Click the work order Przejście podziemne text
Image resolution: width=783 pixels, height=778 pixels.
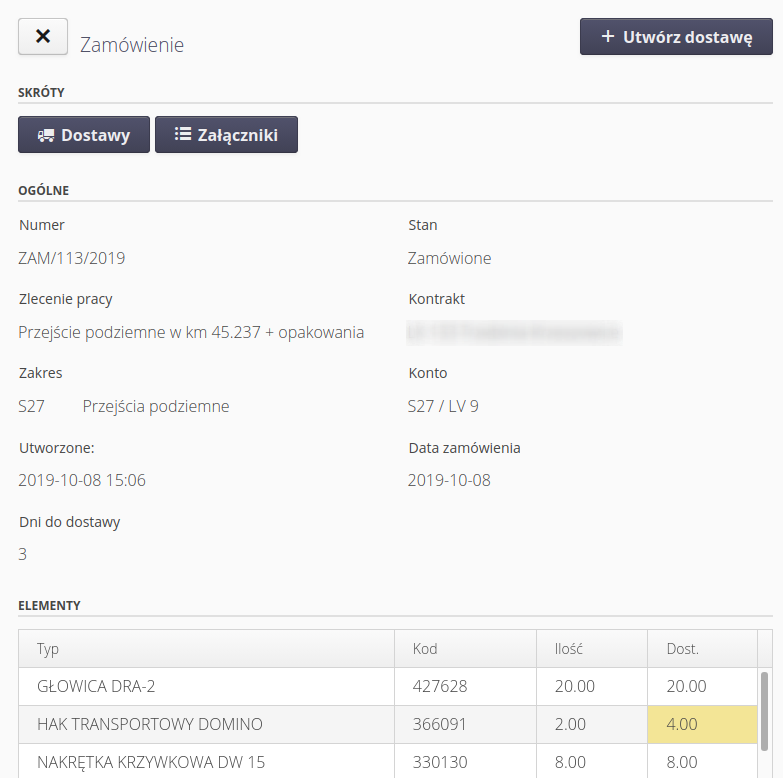click(x=191, y=332)
